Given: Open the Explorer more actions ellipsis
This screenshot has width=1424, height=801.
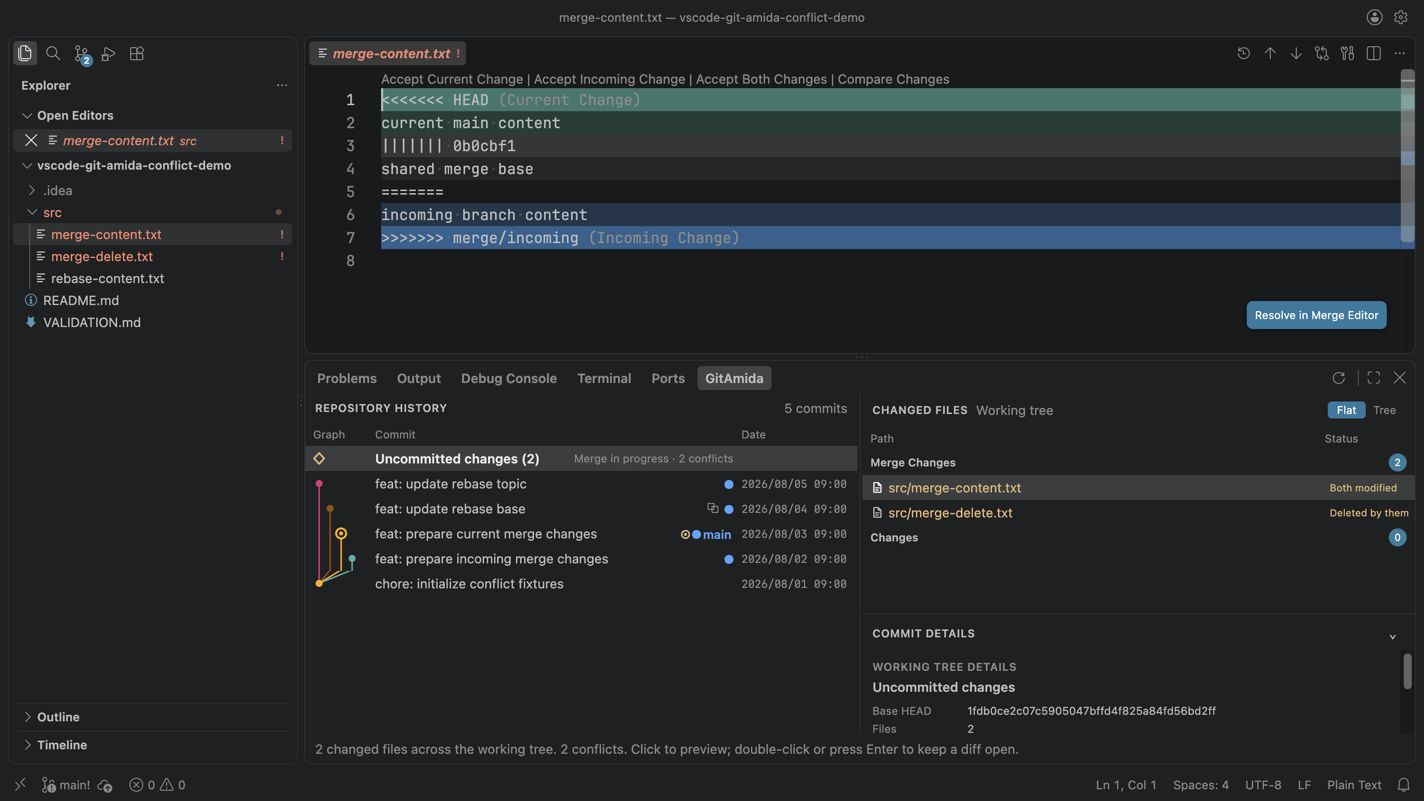Looking at the screenshot, I should [282, 86].
